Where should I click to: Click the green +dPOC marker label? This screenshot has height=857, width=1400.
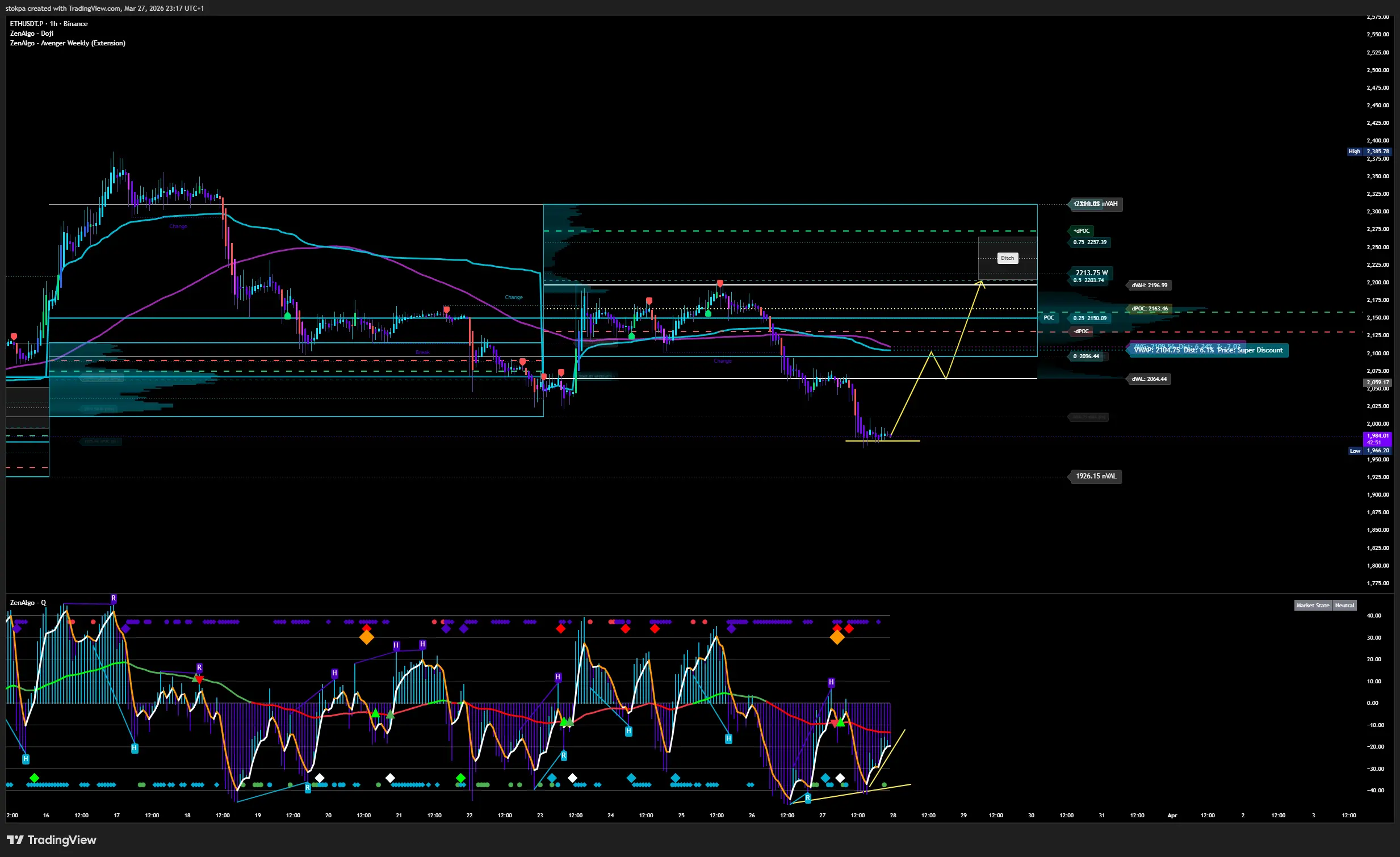click(x=1082, y=231)
